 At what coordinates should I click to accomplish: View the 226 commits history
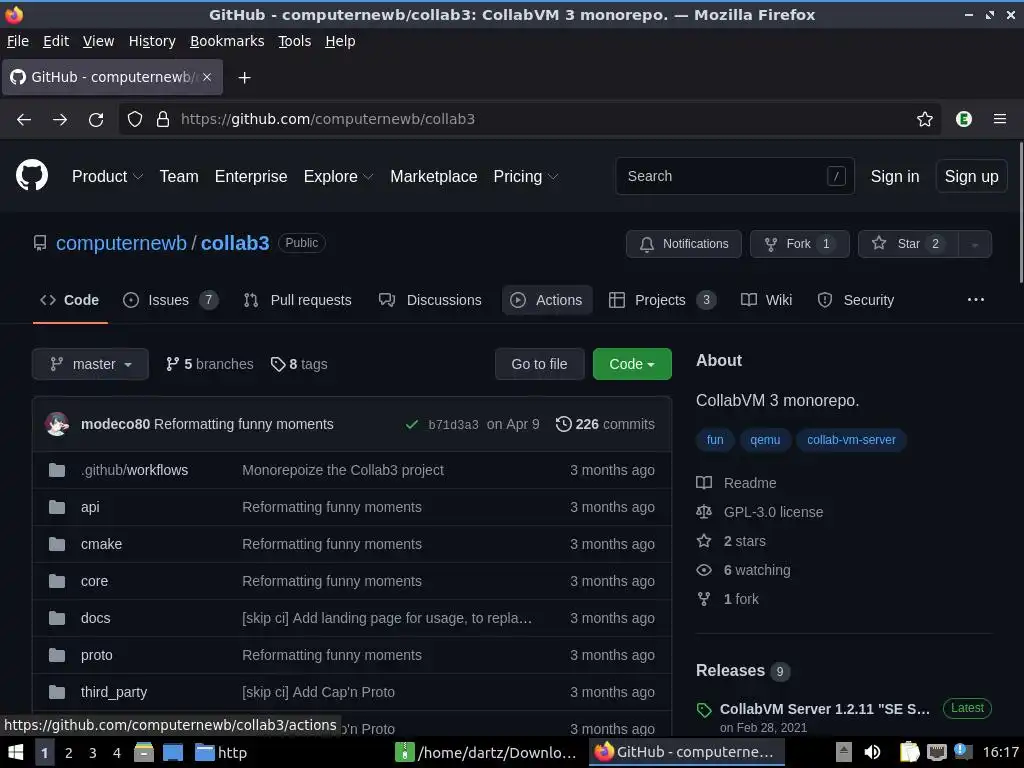pyautogui.click(x=605, y=424)
